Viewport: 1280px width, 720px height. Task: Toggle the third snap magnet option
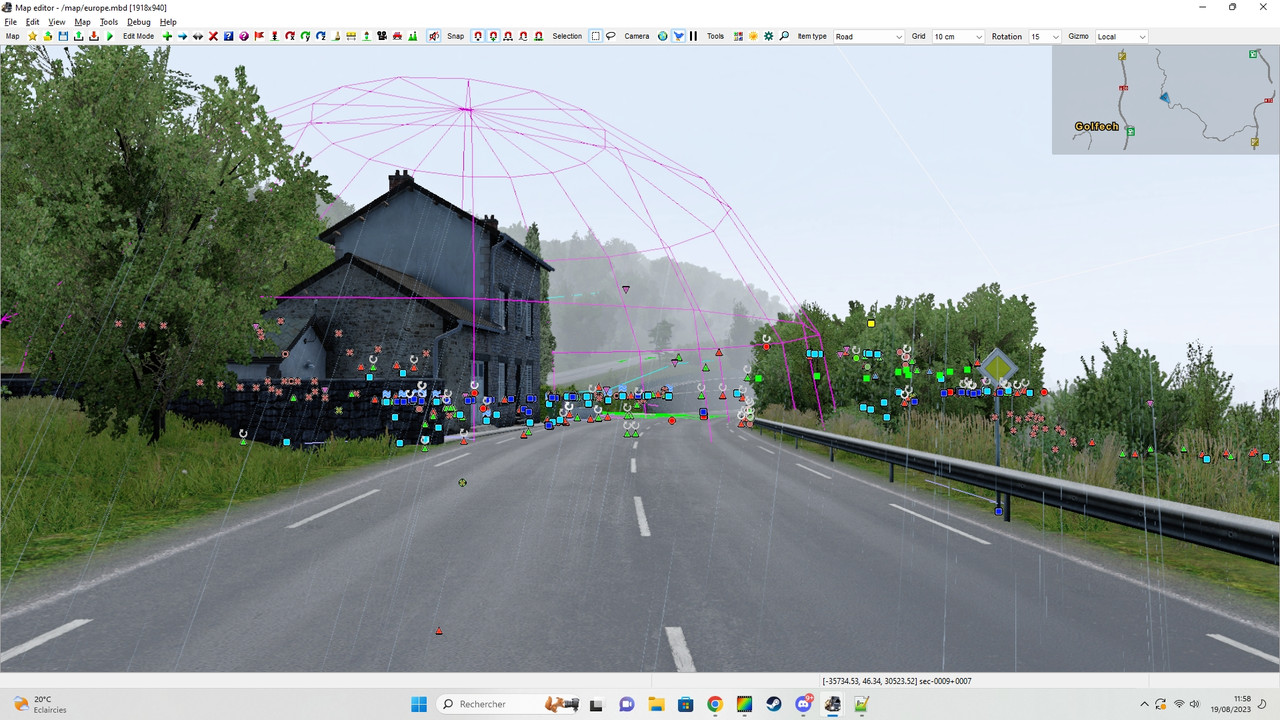pyautogui.click(x=507, y=36)
